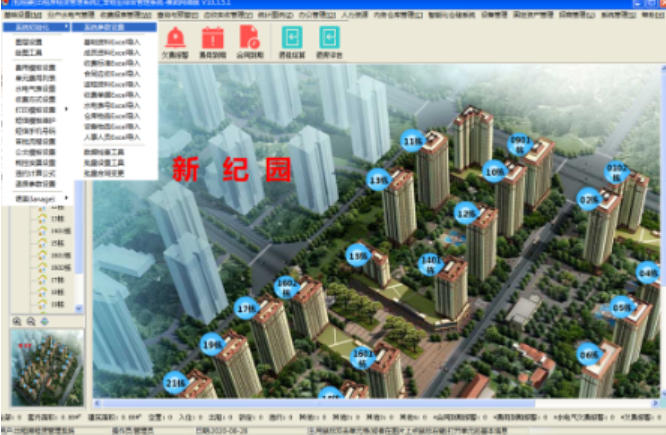Choose 数据检查工具 from the submenu
666x435 pixels.
pyautogui.click(x=104, y=152)
